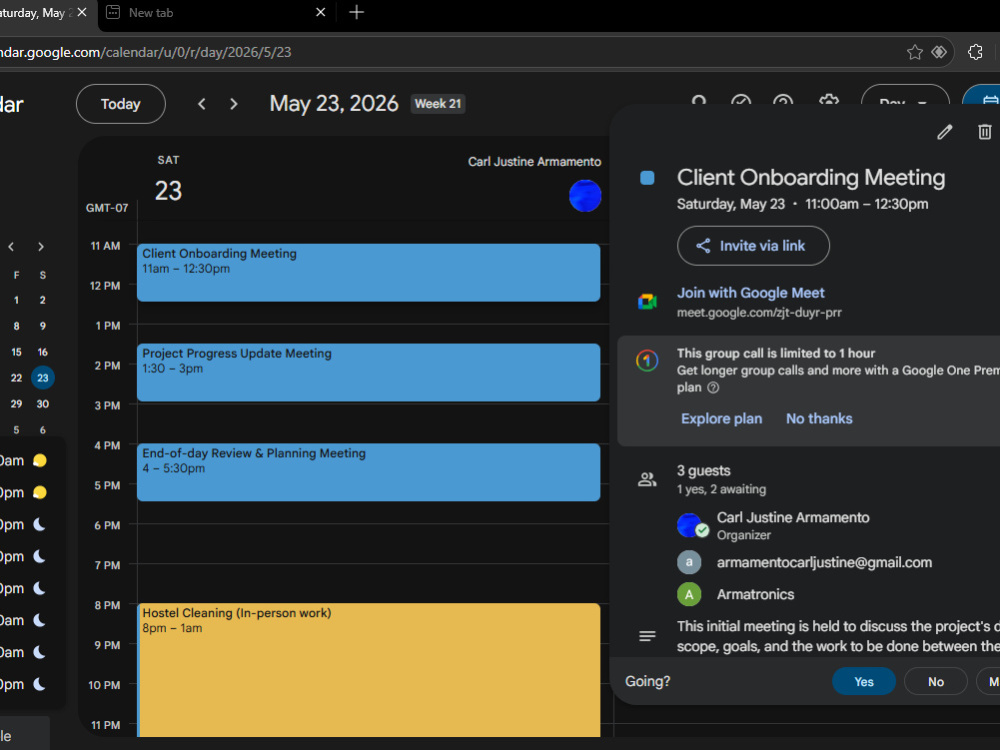Open the Day view dropdown
This screenshot has width=1000, height=750.
904,101
